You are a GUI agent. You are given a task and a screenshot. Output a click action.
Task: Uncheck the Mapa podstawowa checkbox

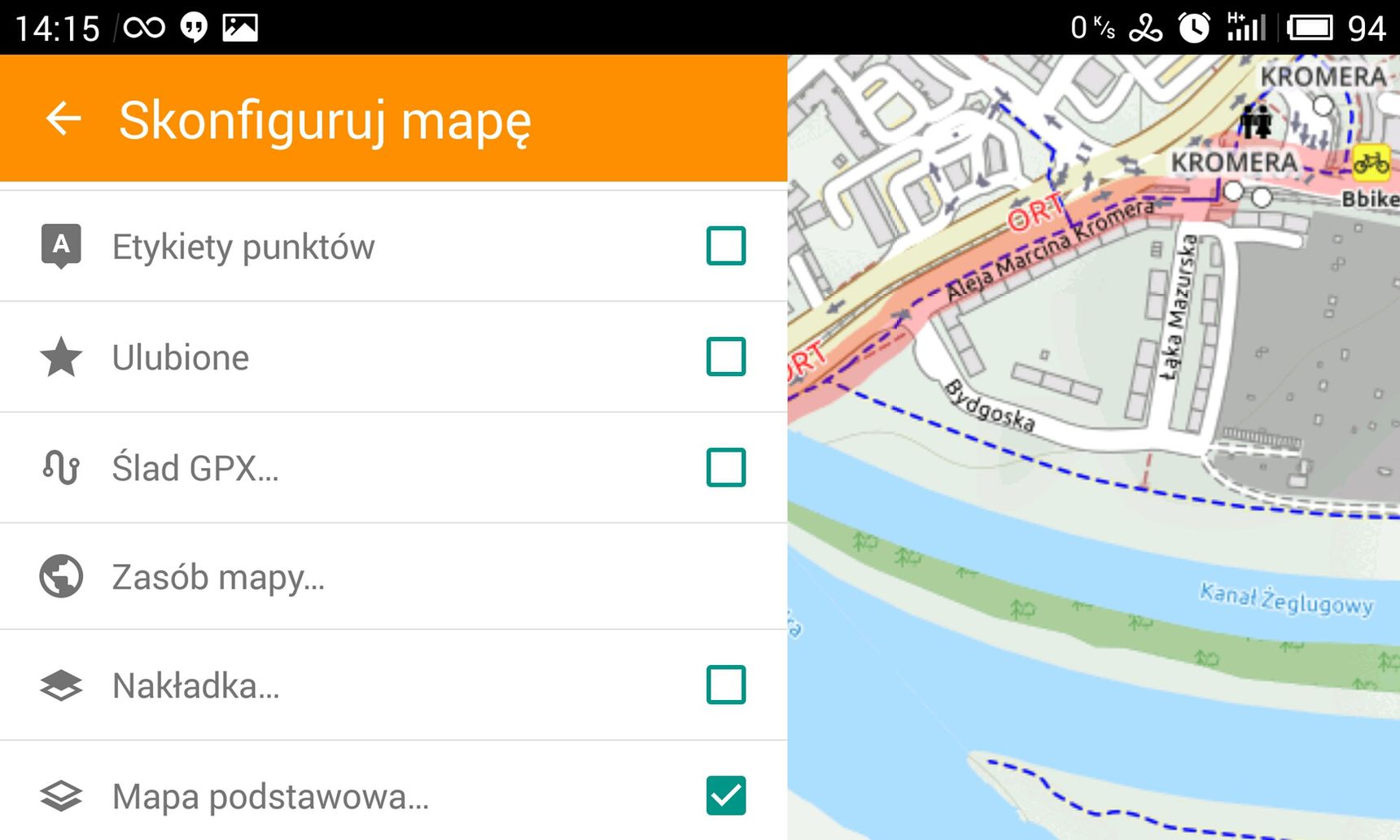tap(726, 795)
